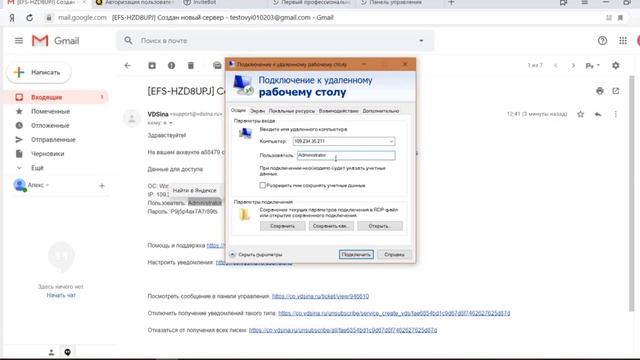This screenshot has height=360, width=640.
Task: Open Gmail settings gear icon
Action: [x=616, y=65]
